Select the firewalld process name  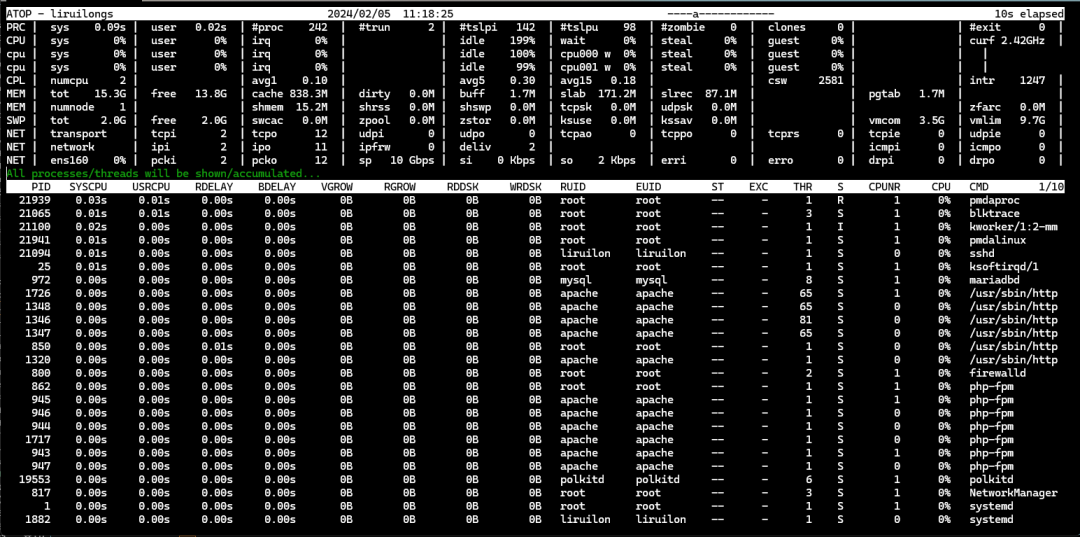tap(997, 373)
